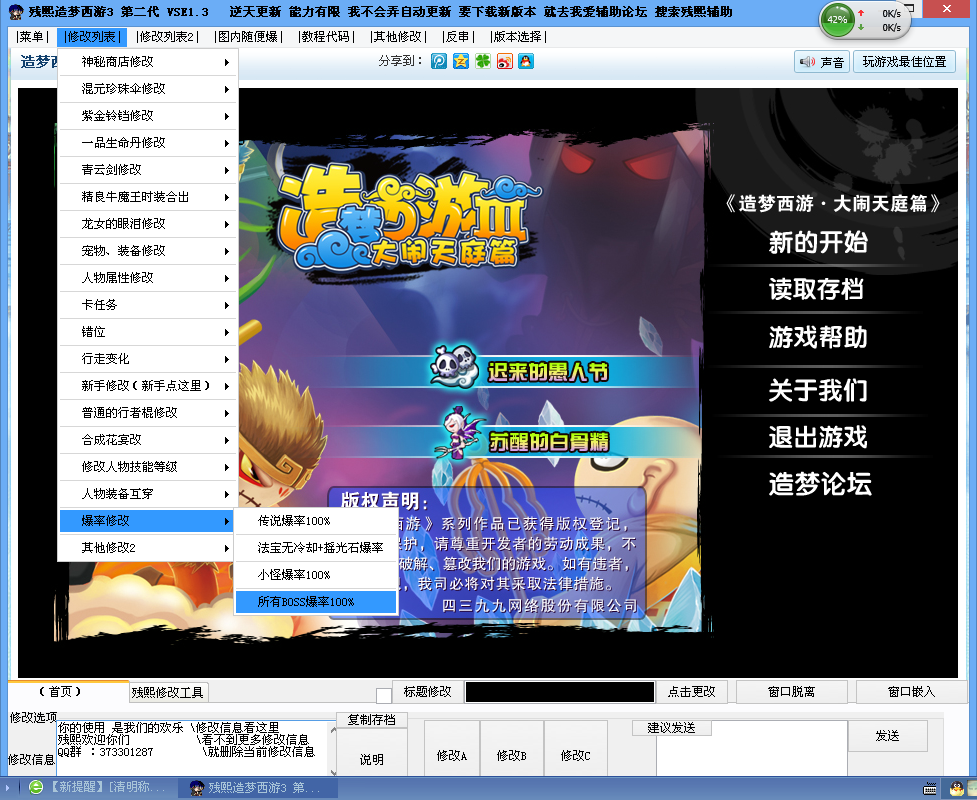Tick the checkbox beside 标题修改
977x800 pixels.
pyautogui.click(x=383, y=695)
